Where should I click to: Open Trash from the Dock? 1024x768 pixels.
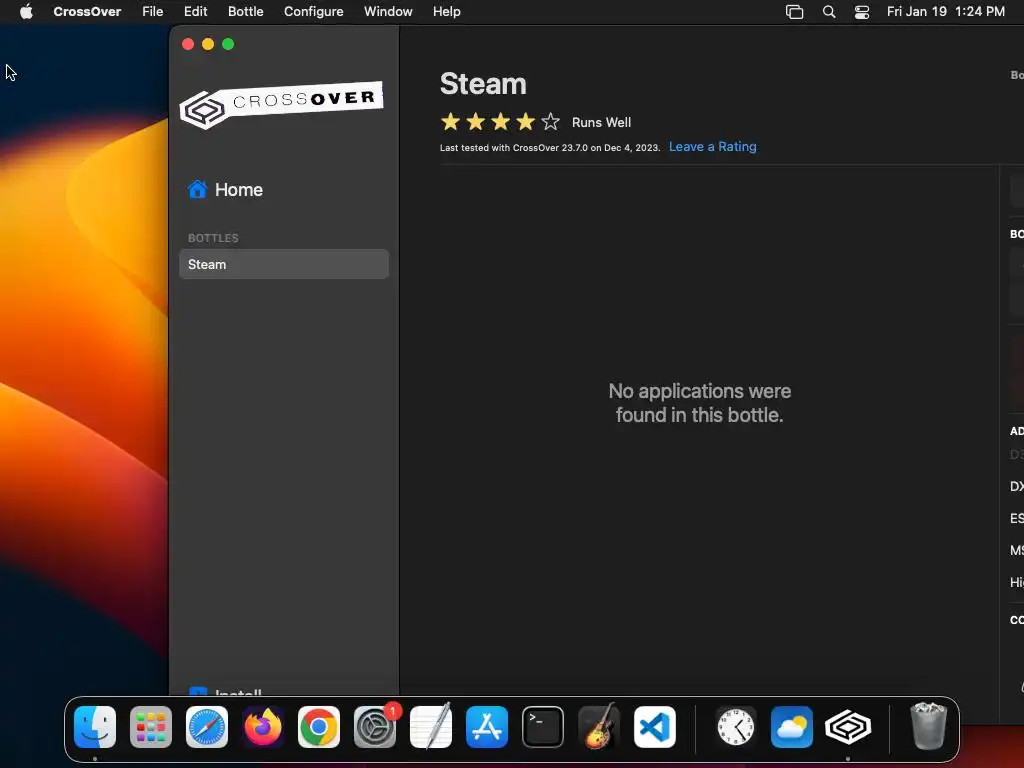(928, 726)
